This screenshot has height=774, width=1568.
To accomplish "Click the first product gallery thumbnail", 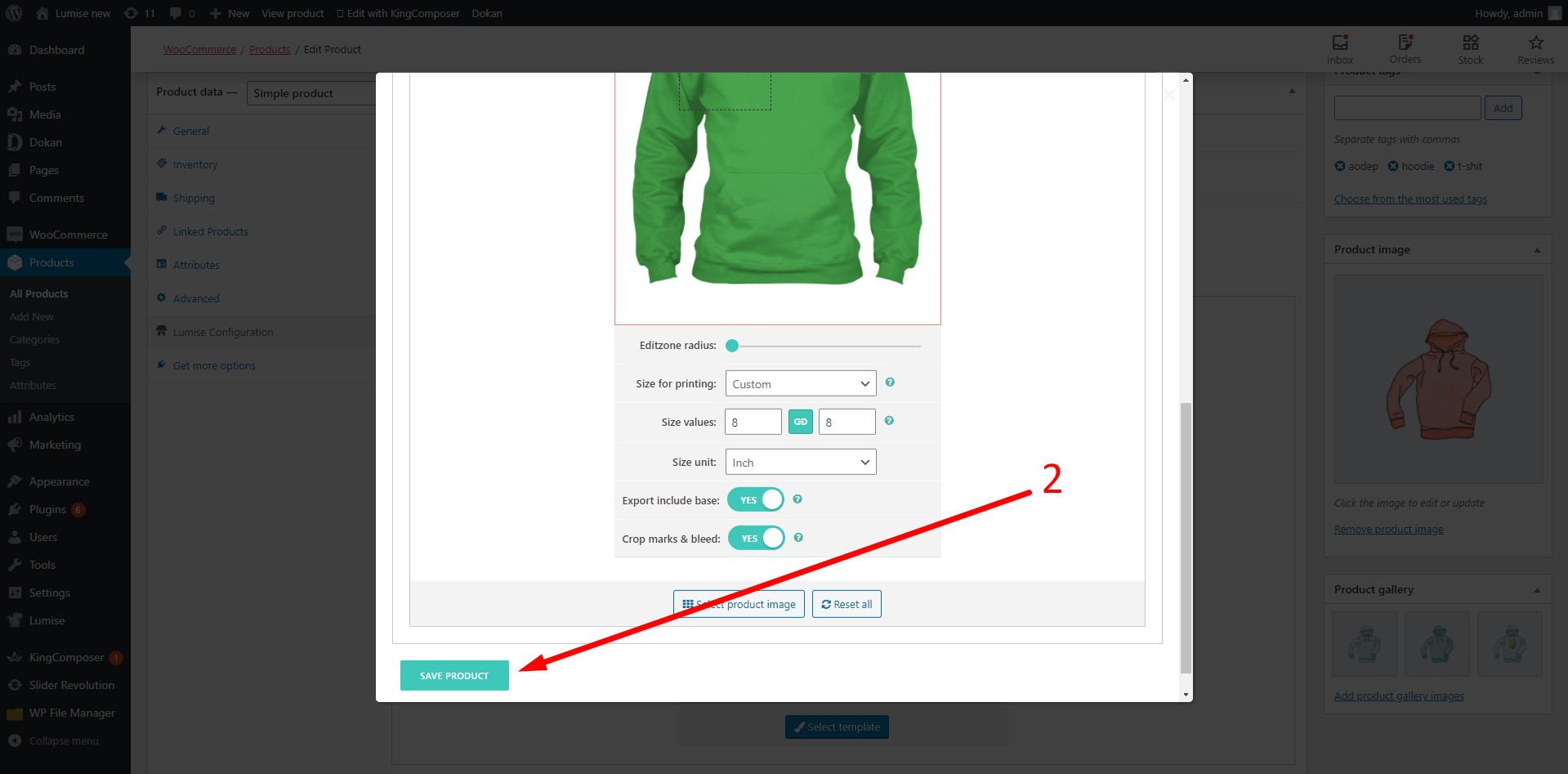I will click(x=1365, y=644).
